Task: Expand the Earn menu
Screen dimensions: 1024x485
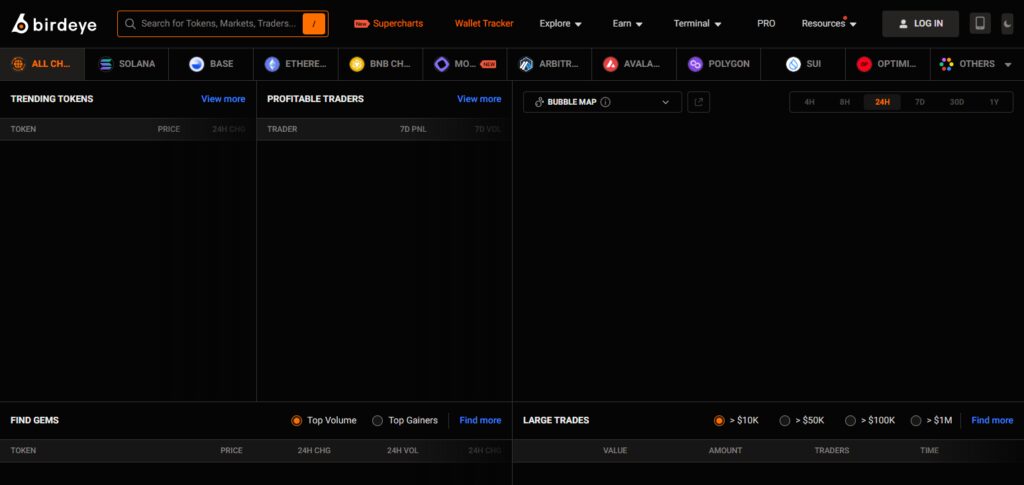Action: pyautogui.click(x=628, y=23)
